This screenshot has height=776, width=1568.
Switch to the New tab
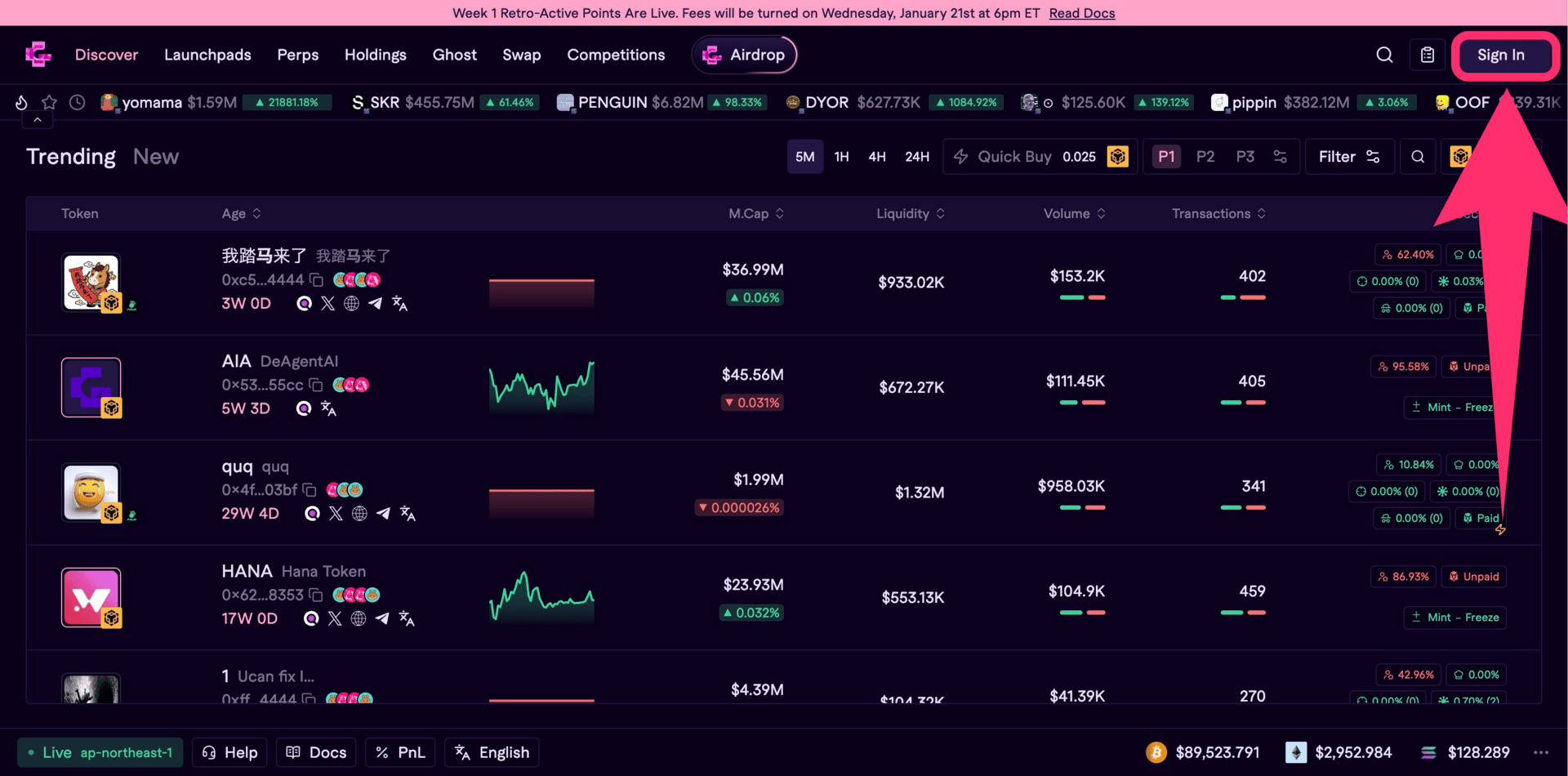[x=156, y=157]
